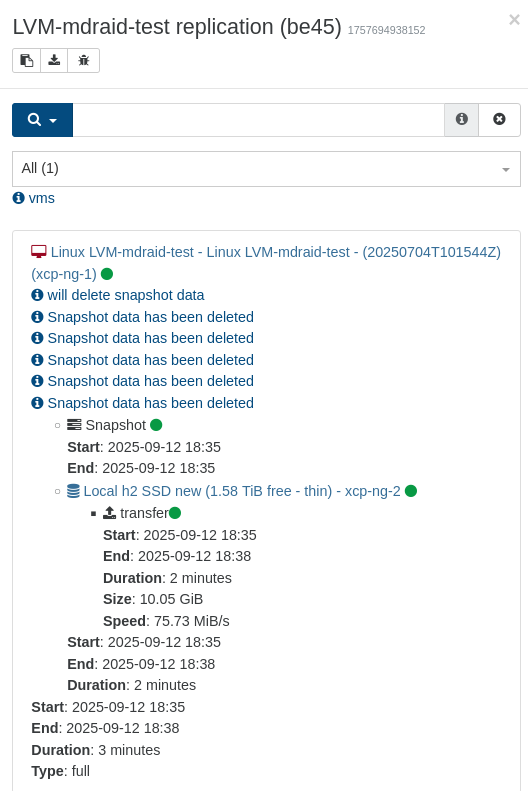Viewport: 528px width, 791px height.
Task: Download the log file icon
Action: click(x=54, y=61)
